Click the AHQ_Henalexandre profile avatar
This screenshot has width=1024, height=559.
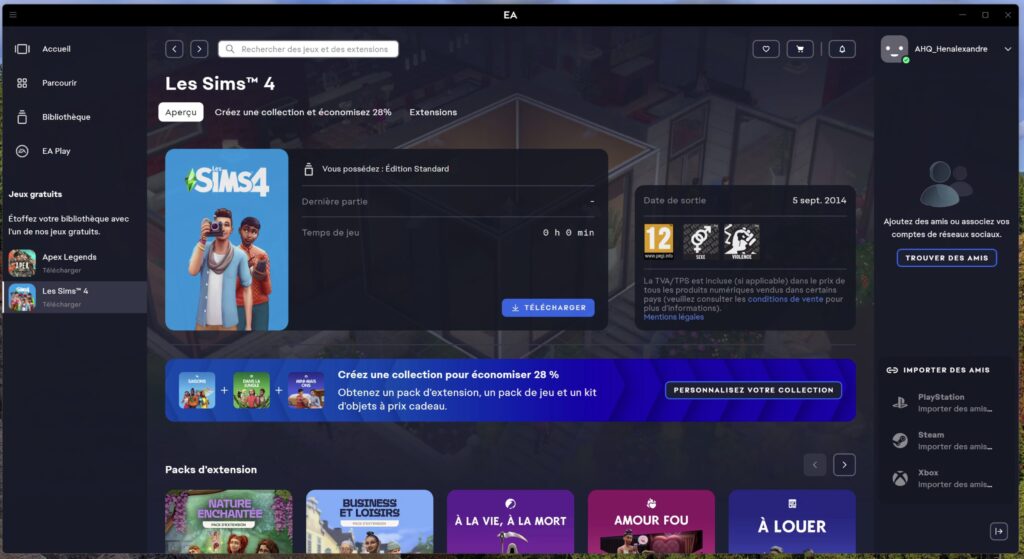coord(894,49)
